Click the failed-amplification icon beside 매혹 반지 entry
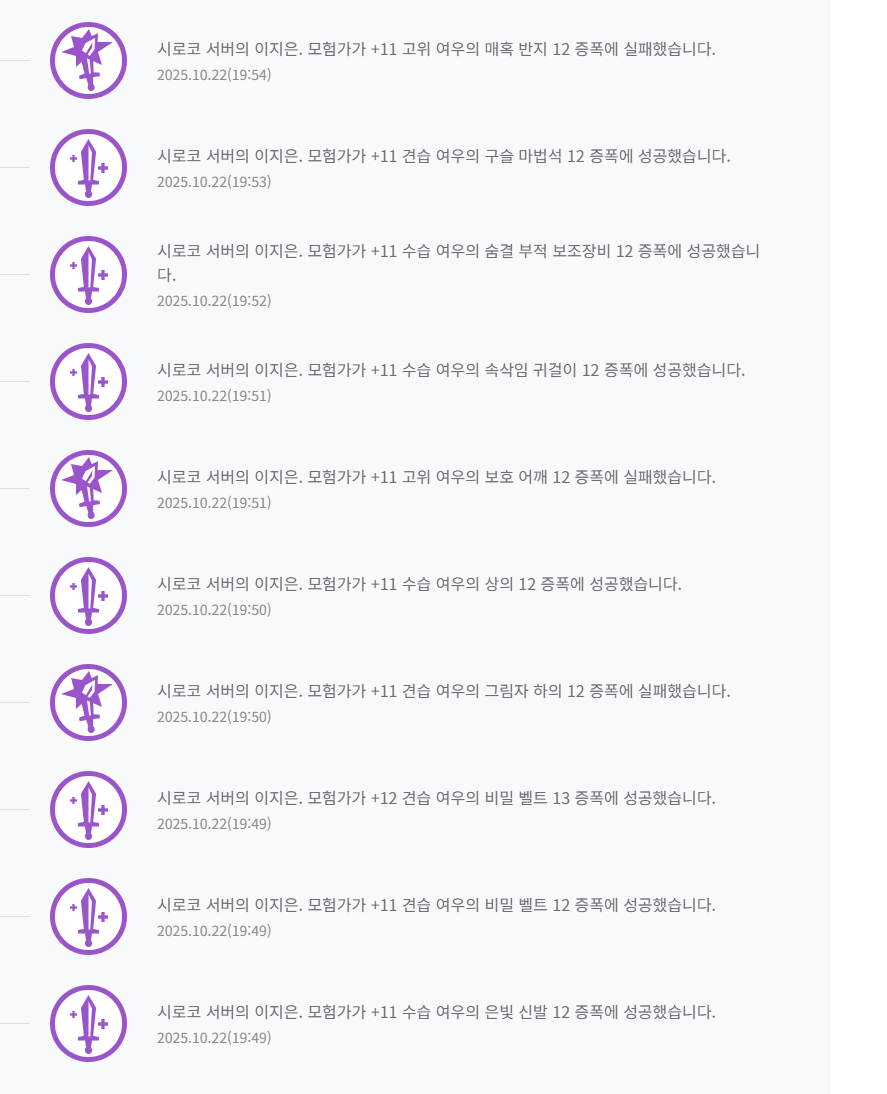Screen dimensions: 887x1094 point(88,60)
